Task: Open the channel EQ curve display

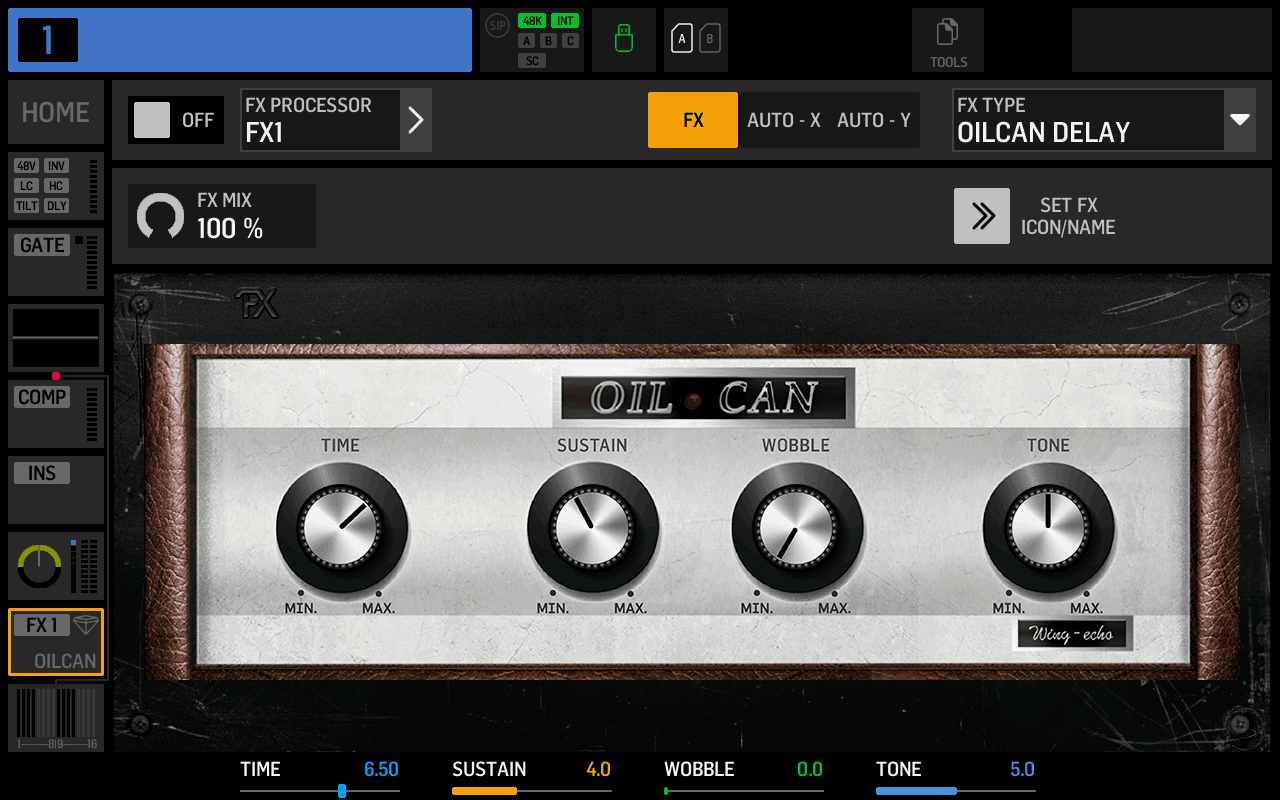Action: coord(55,338)
